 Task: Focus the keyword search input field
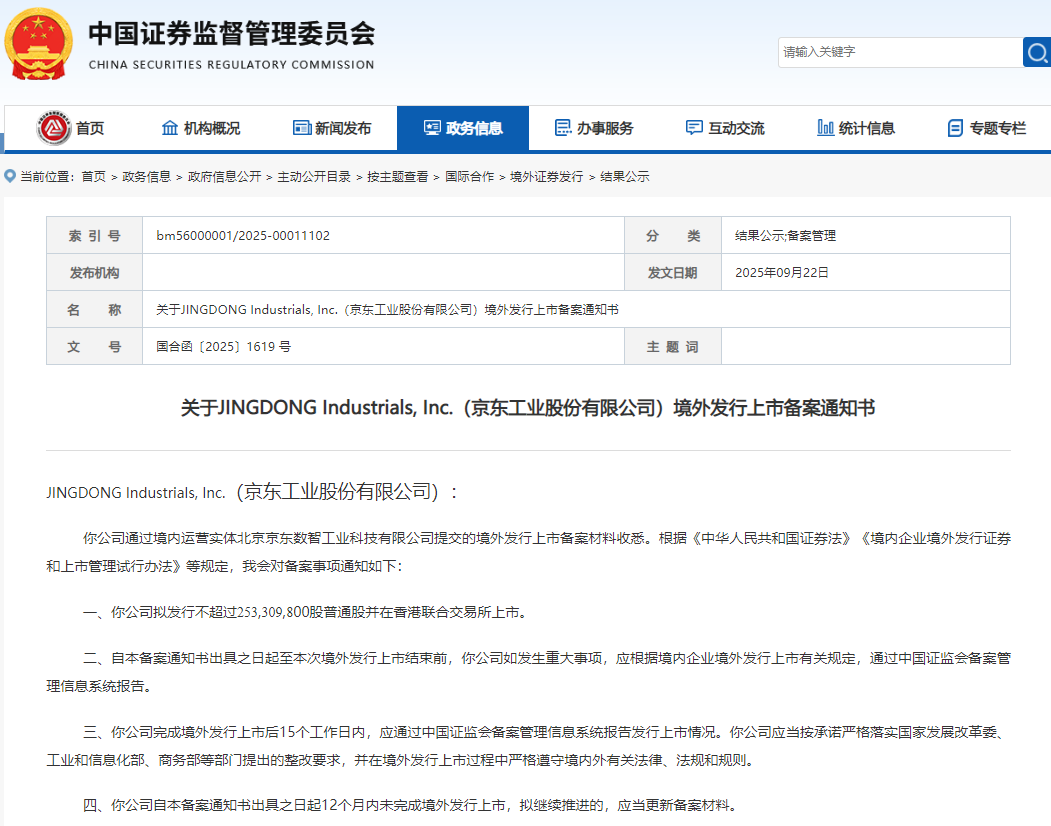click(900, 52)
